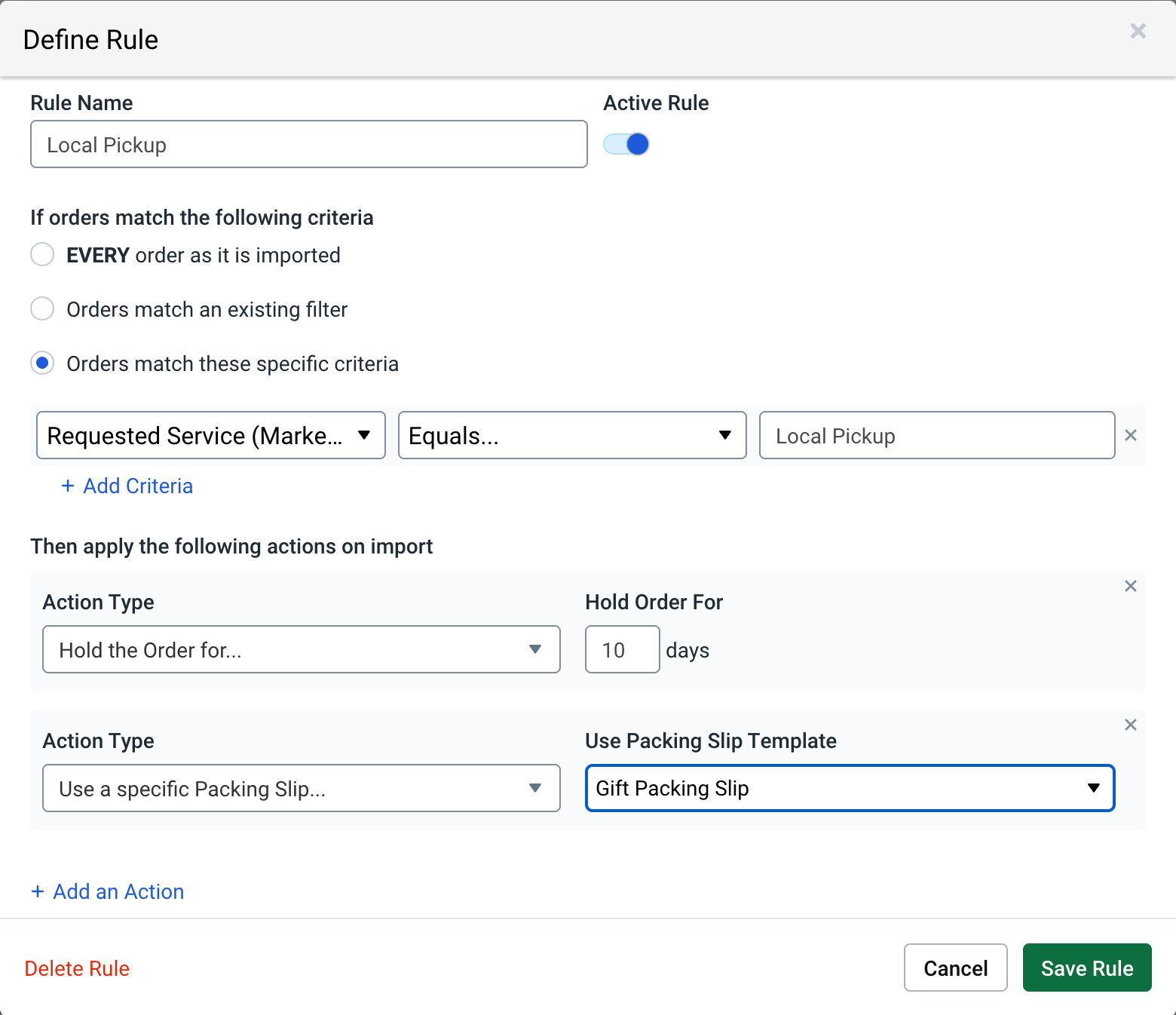Remove the Requested Service criteria row
The image size is (1176, 1015).
click(x=1130, y=435)
